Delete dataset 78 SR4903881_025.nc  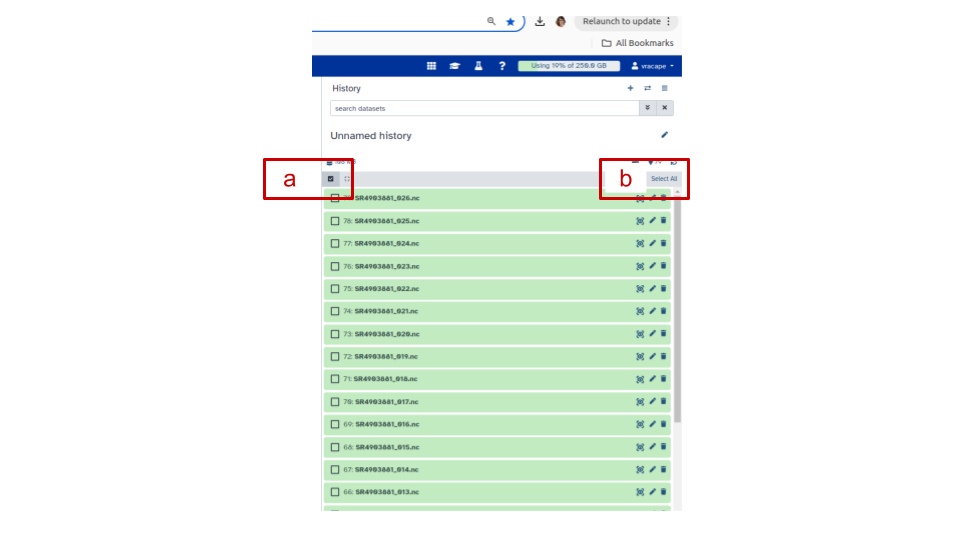(x=663, y=221)
